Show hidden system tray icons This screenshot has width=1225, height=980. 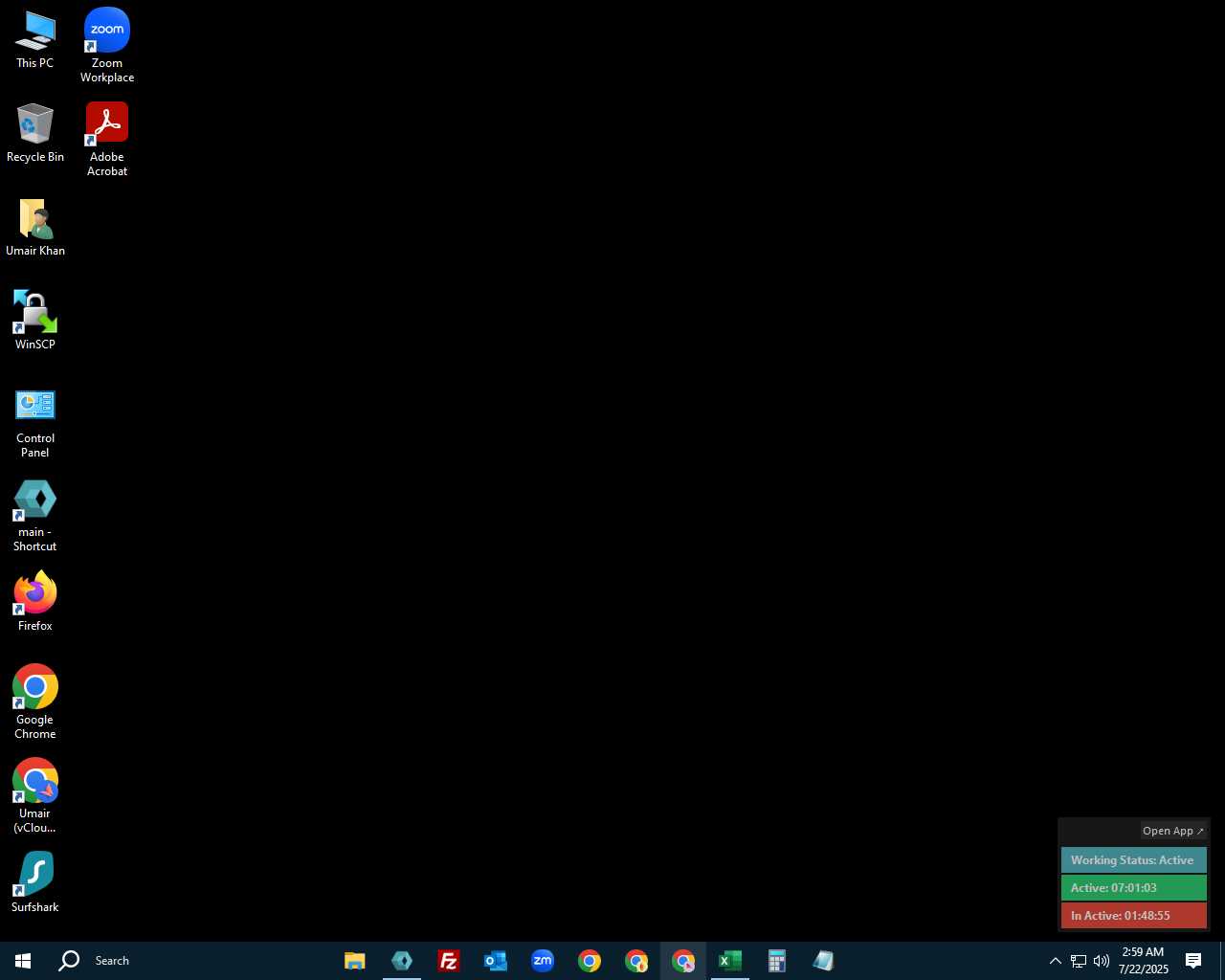coord(1055,961)
